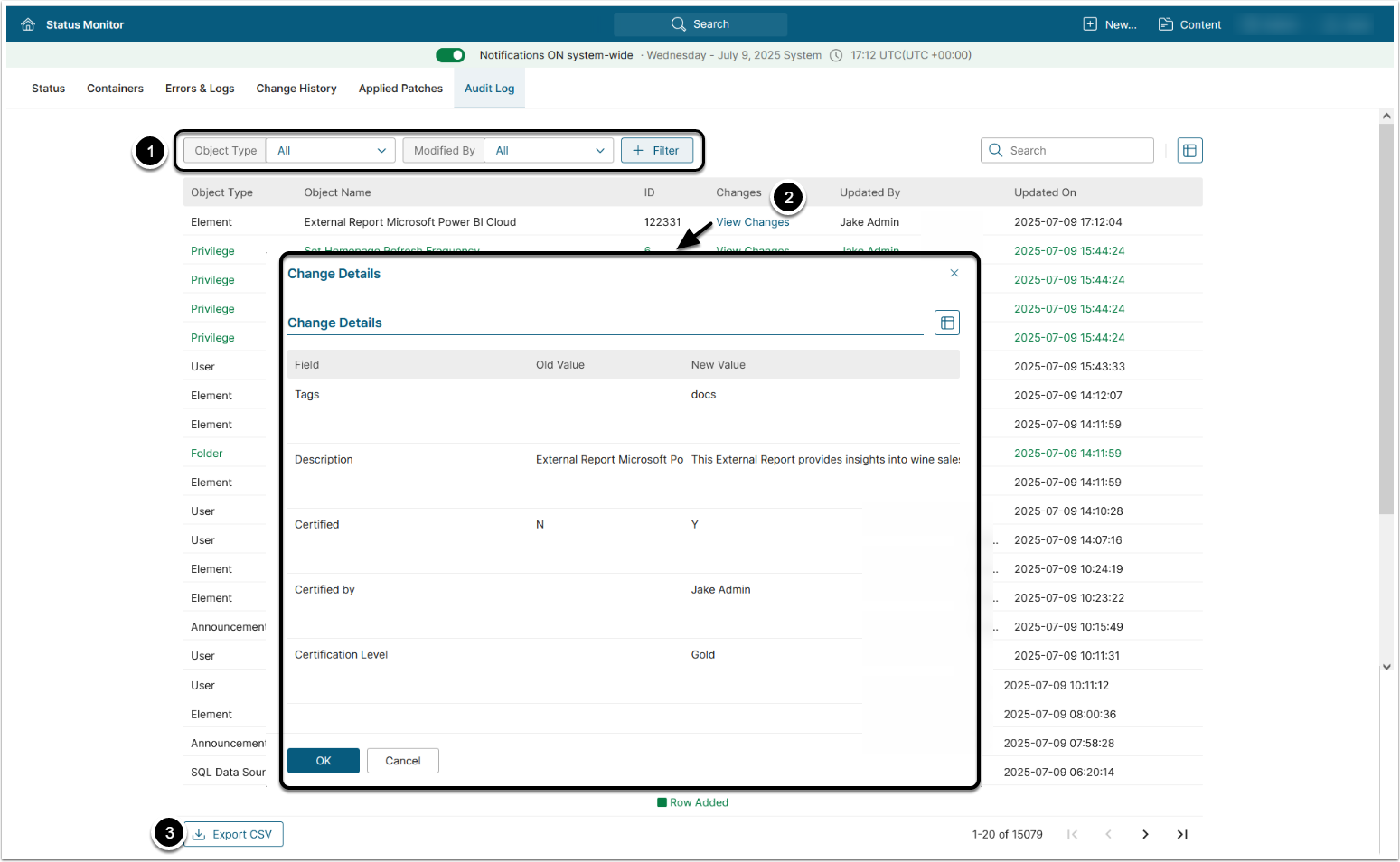Click View Changes link for Power BI element
Image resolution: width=1400 pixels, height=862 pixels.
[x=752, y=222]
